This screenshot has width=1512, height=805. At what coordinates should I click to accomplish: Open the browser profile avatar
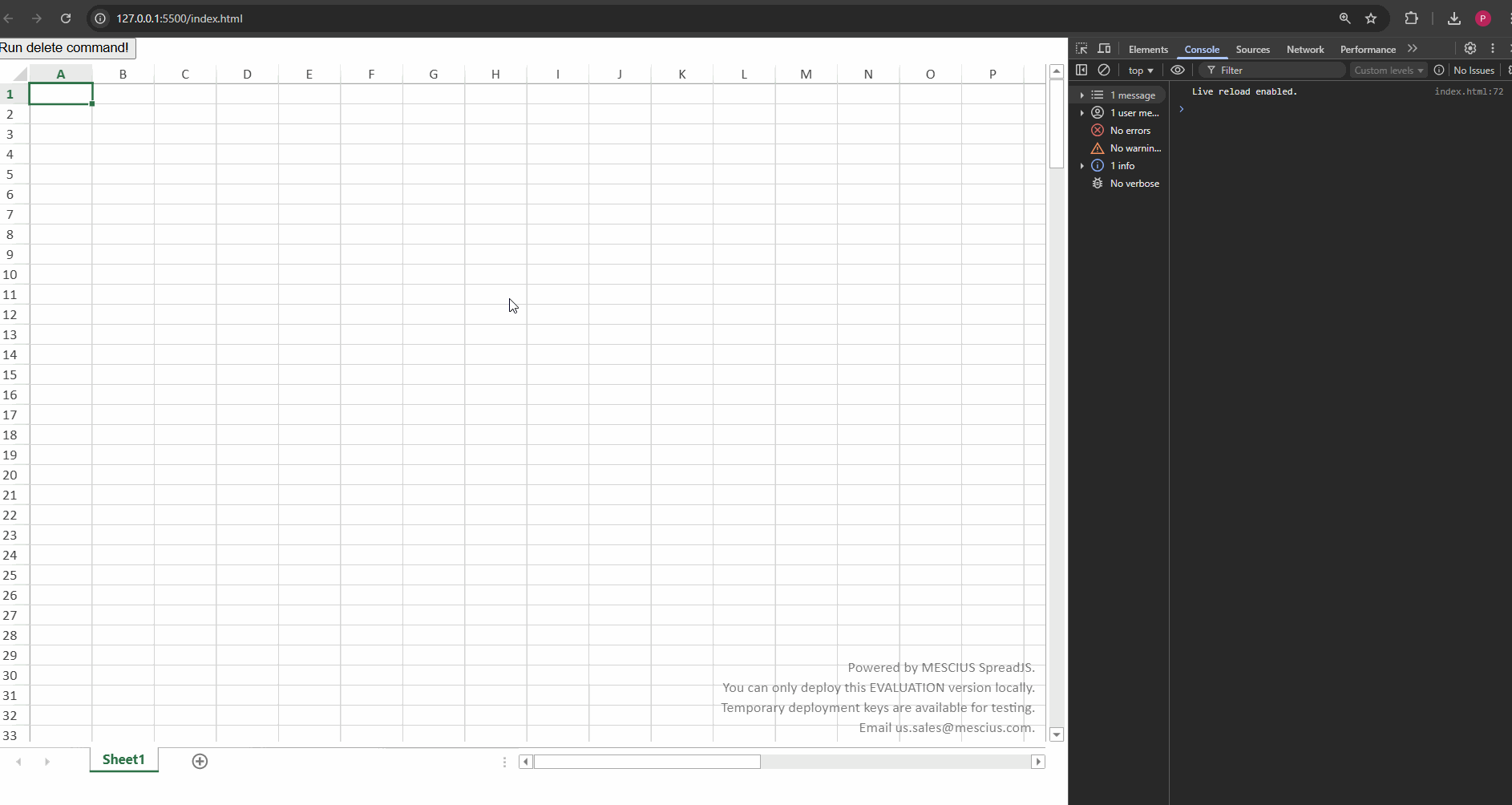pyautogui.click(x=1483, y=18)
